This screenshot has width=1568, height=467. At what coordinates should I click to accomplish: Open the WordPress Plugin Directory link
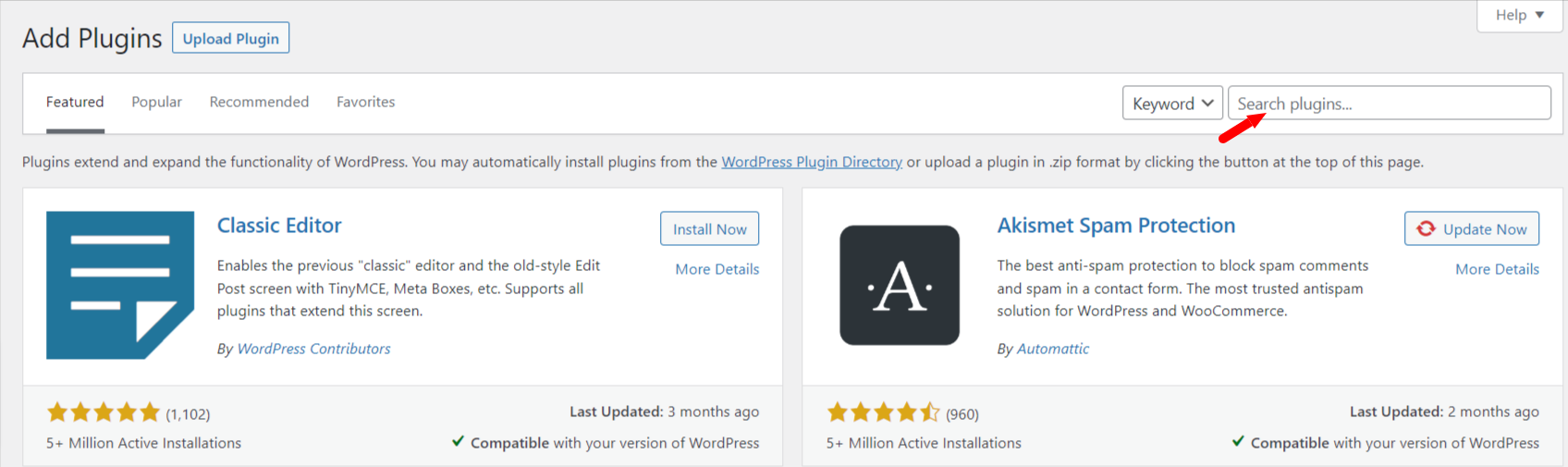(812, 162)
